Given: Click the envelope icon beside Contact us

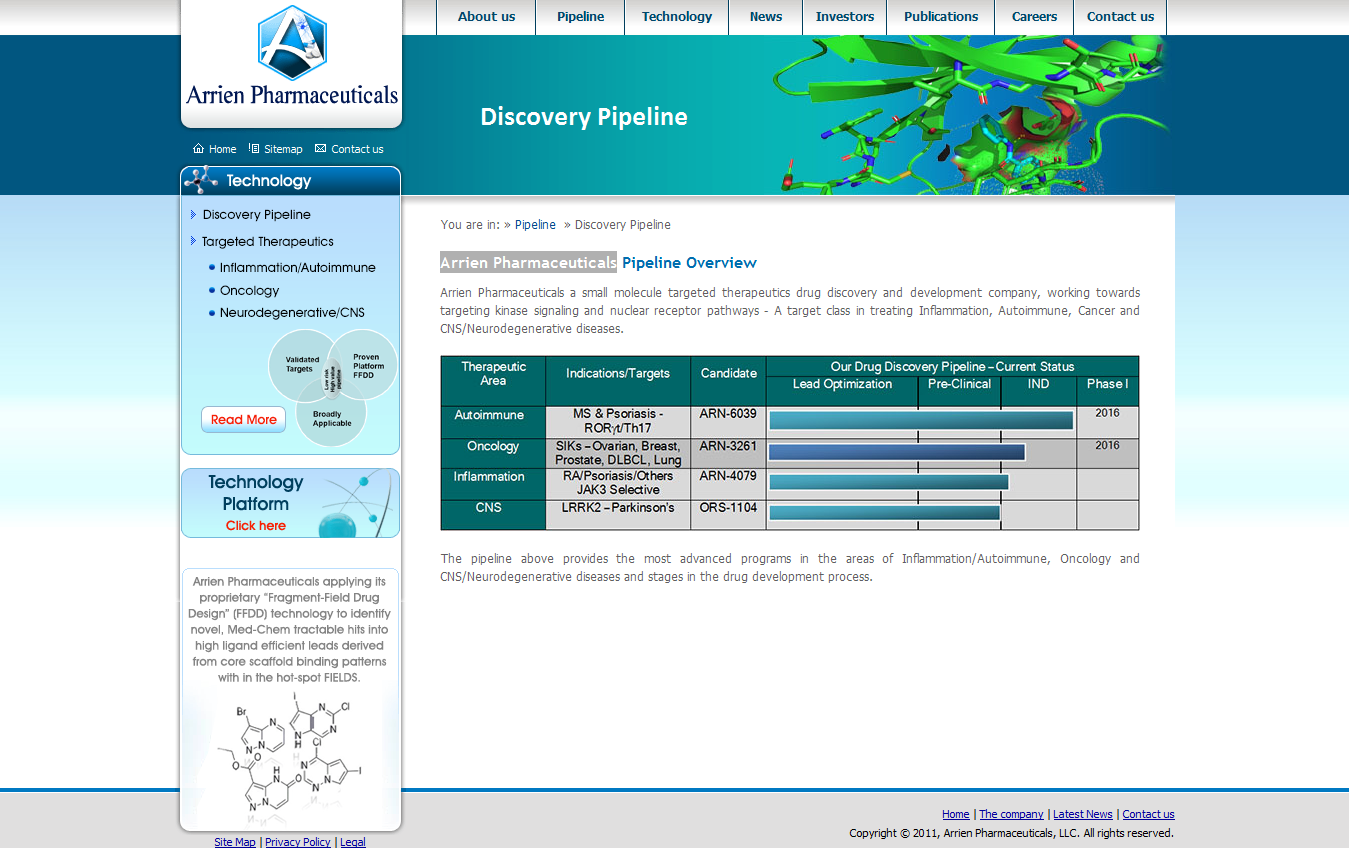Looking at the screenshot, I should click(x=320, y=148).
